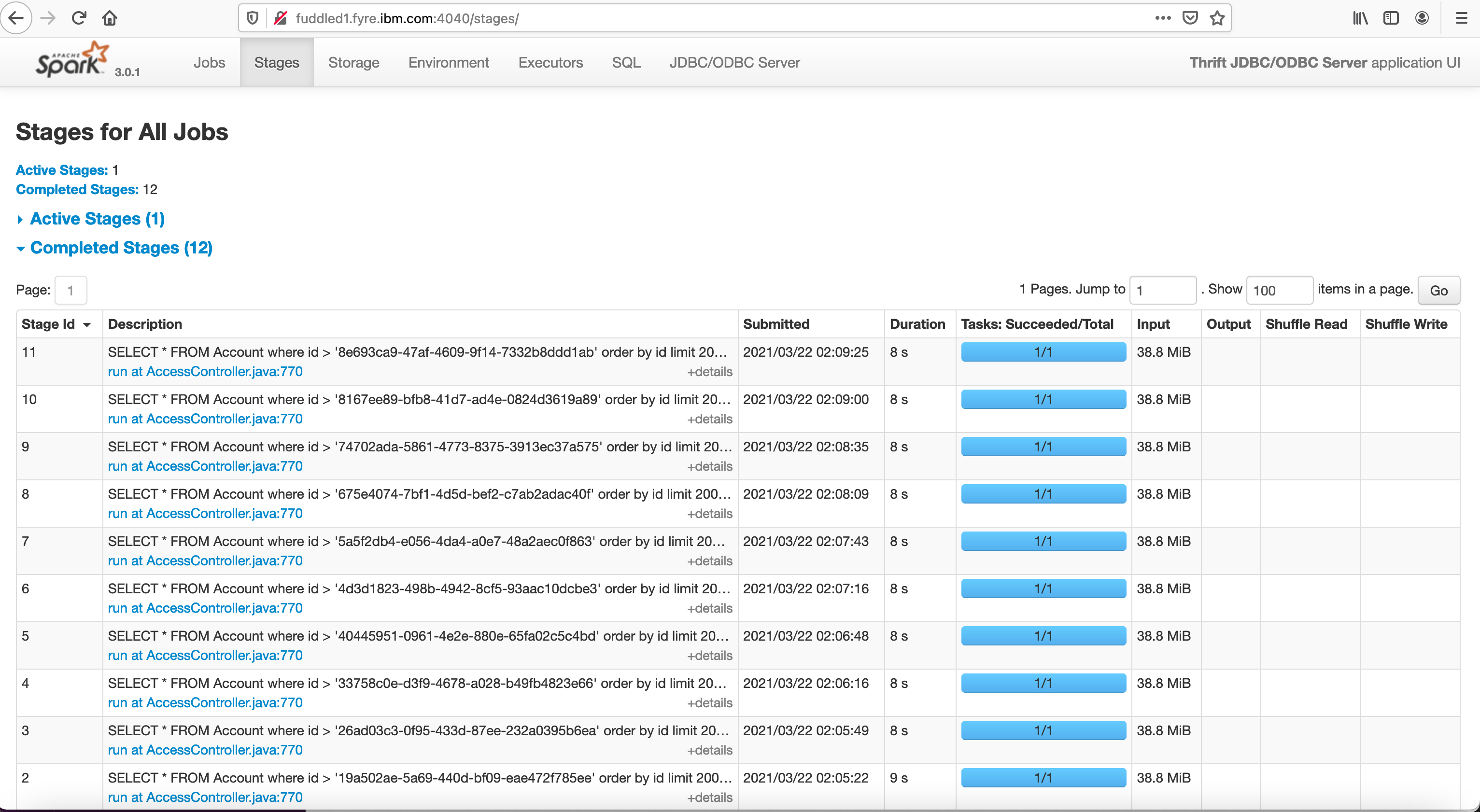Save page to Pocket icon
Screen dimensions: 1480x812
pos(1190,18)
